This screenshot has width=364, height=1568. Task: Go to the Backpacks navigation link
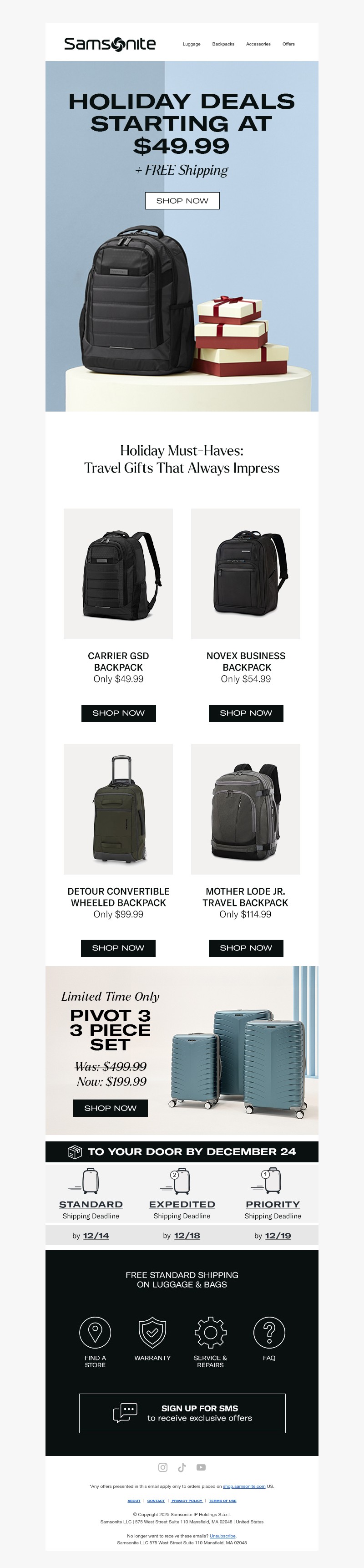click(x=223, y=44)
